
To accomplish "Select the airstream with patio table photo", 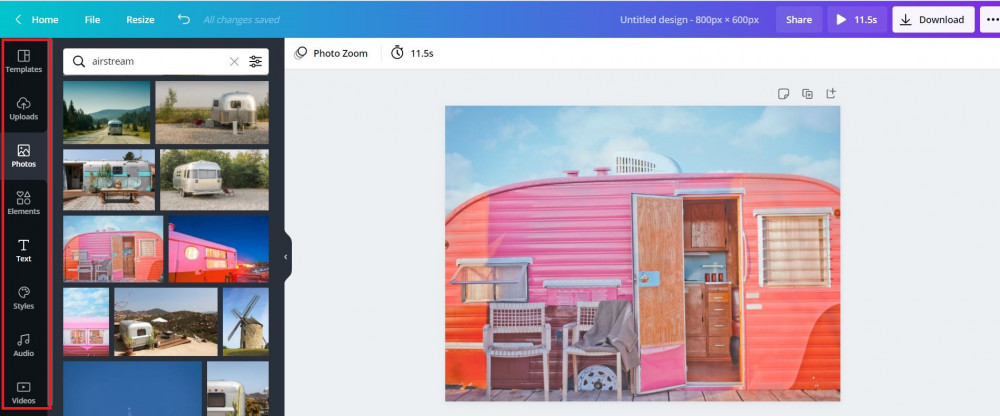I will pyautogui.click(x=109, y=180).
